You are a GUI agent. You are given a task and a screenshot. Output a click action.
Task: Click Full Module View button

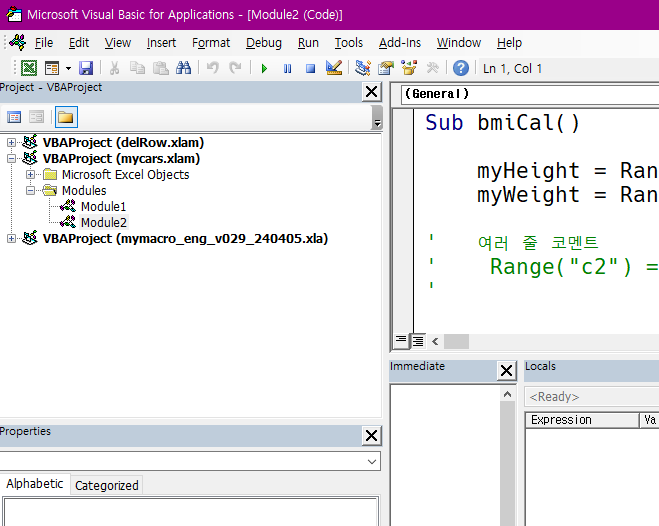(x=418, y=341)
